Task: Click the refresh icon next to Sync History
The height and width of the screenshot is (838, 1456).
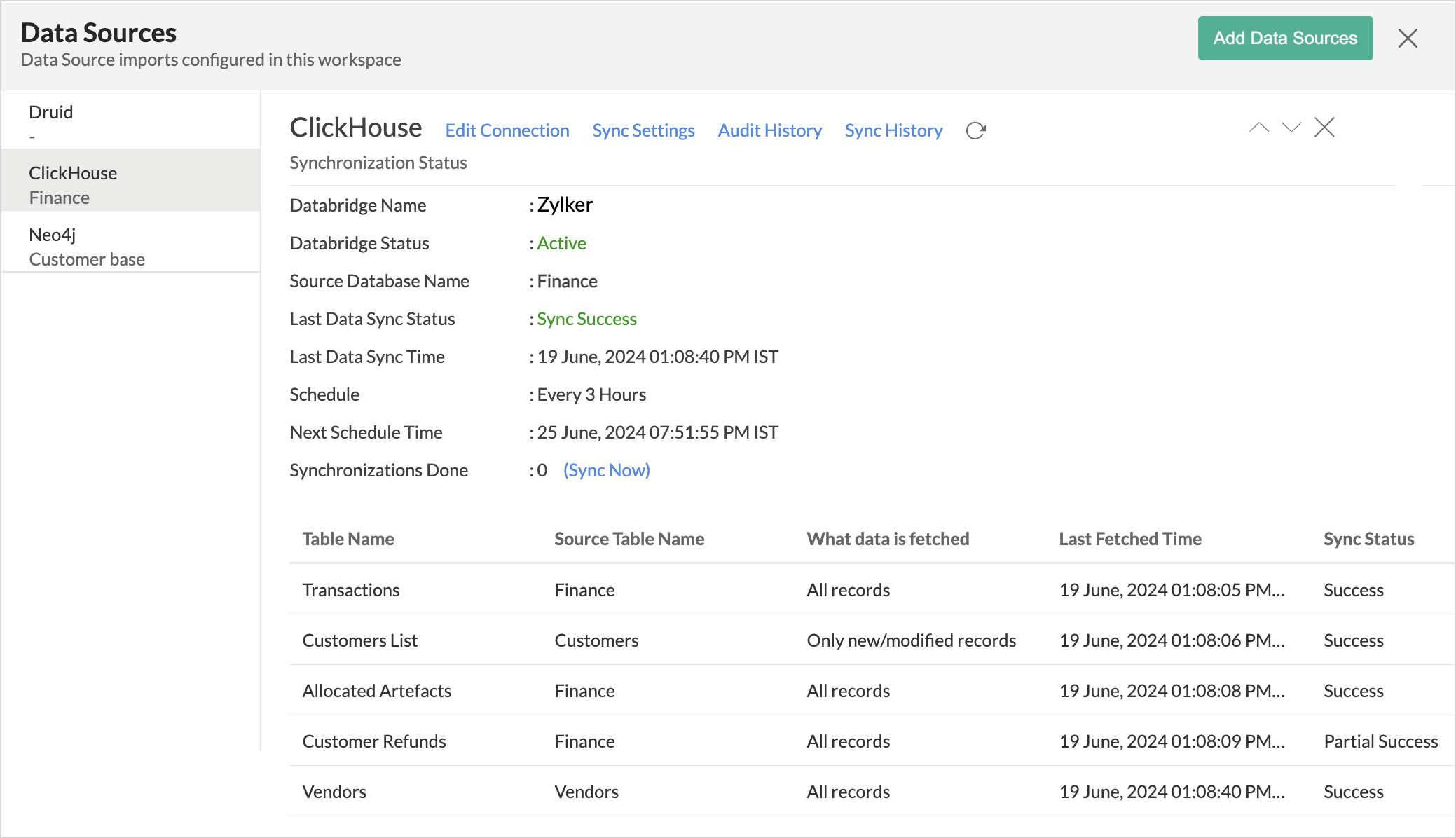Action: [x=975, y=131]
